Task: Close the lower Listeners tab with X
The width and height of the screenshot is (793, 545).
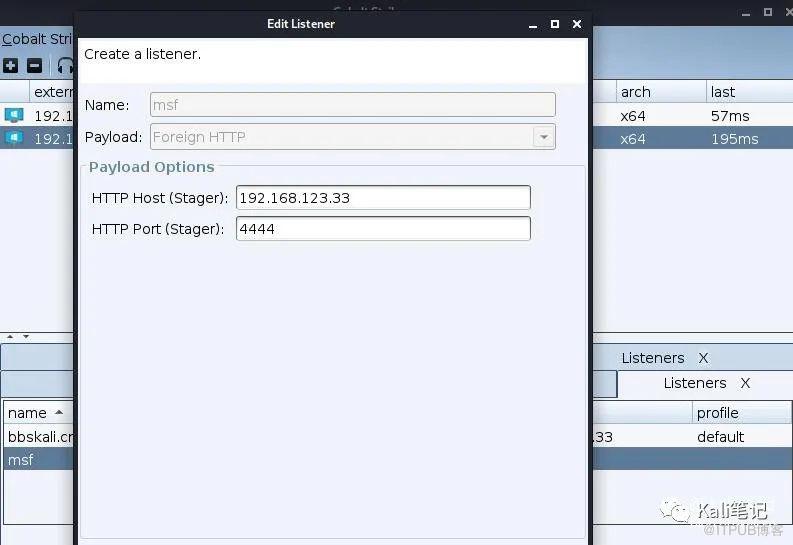Action: 745,383
